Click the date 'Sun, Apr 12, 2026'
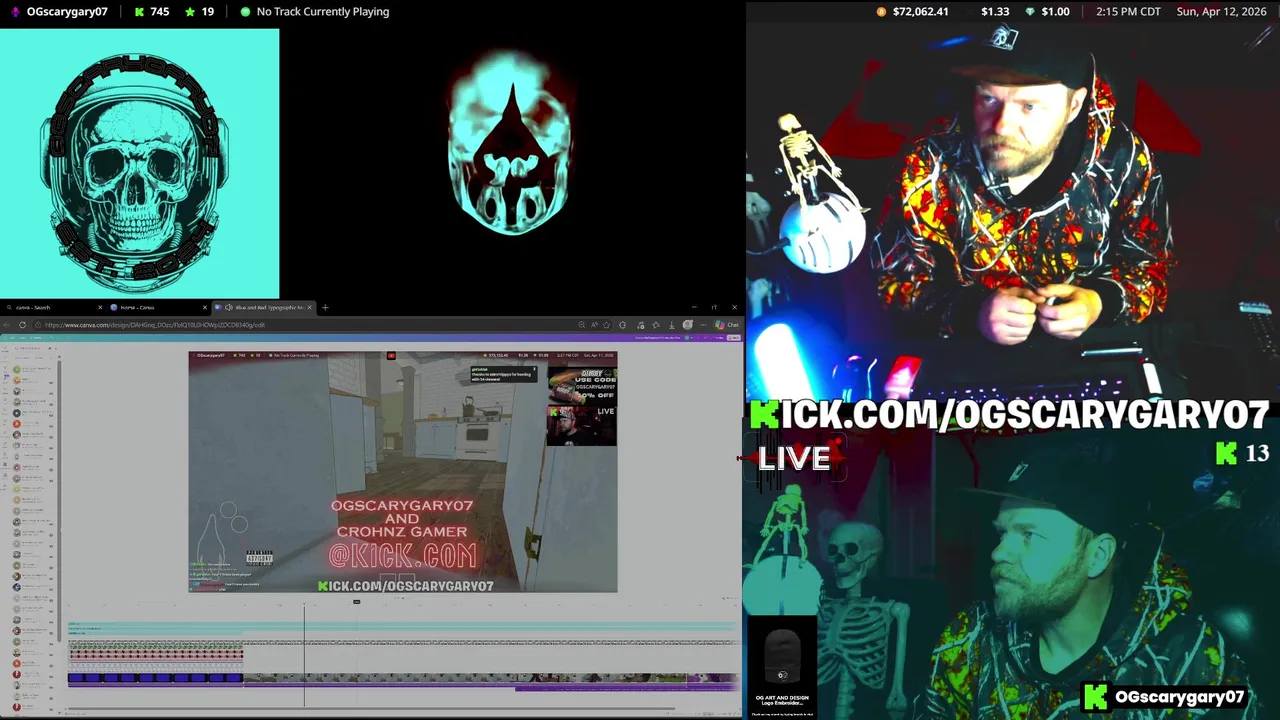Viewport: 1280px width, 720px height. coord(1221,12)
